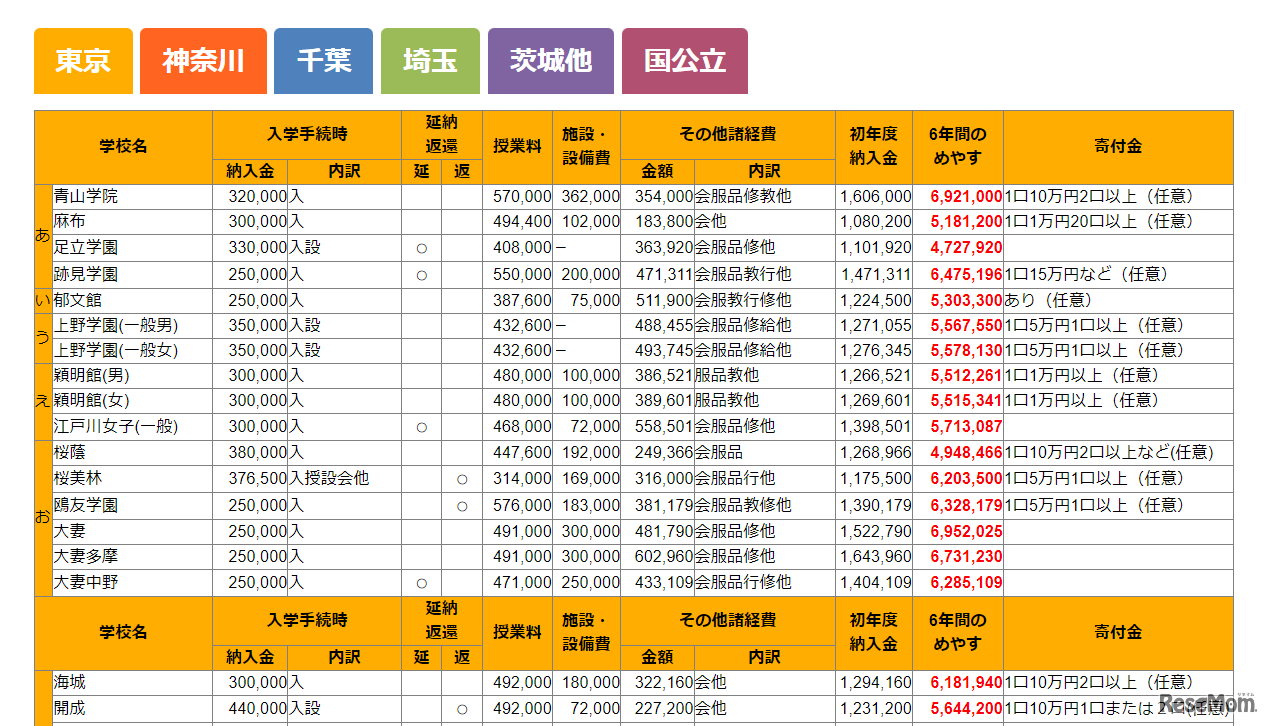Click school name 江戸川女子(一般)

[116, 426]
